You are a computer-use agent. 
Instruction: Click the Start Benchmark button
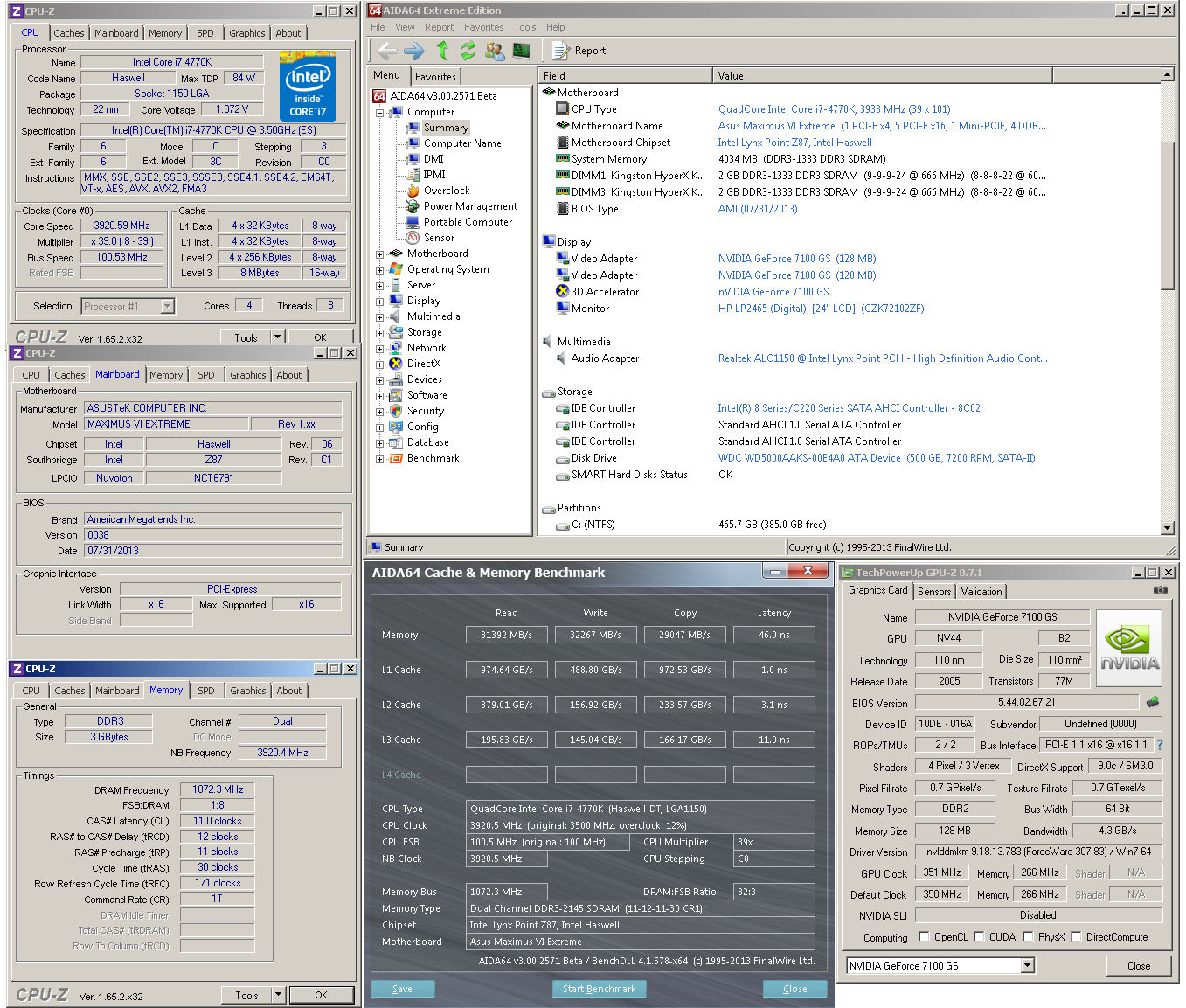(x=599, y=989)
